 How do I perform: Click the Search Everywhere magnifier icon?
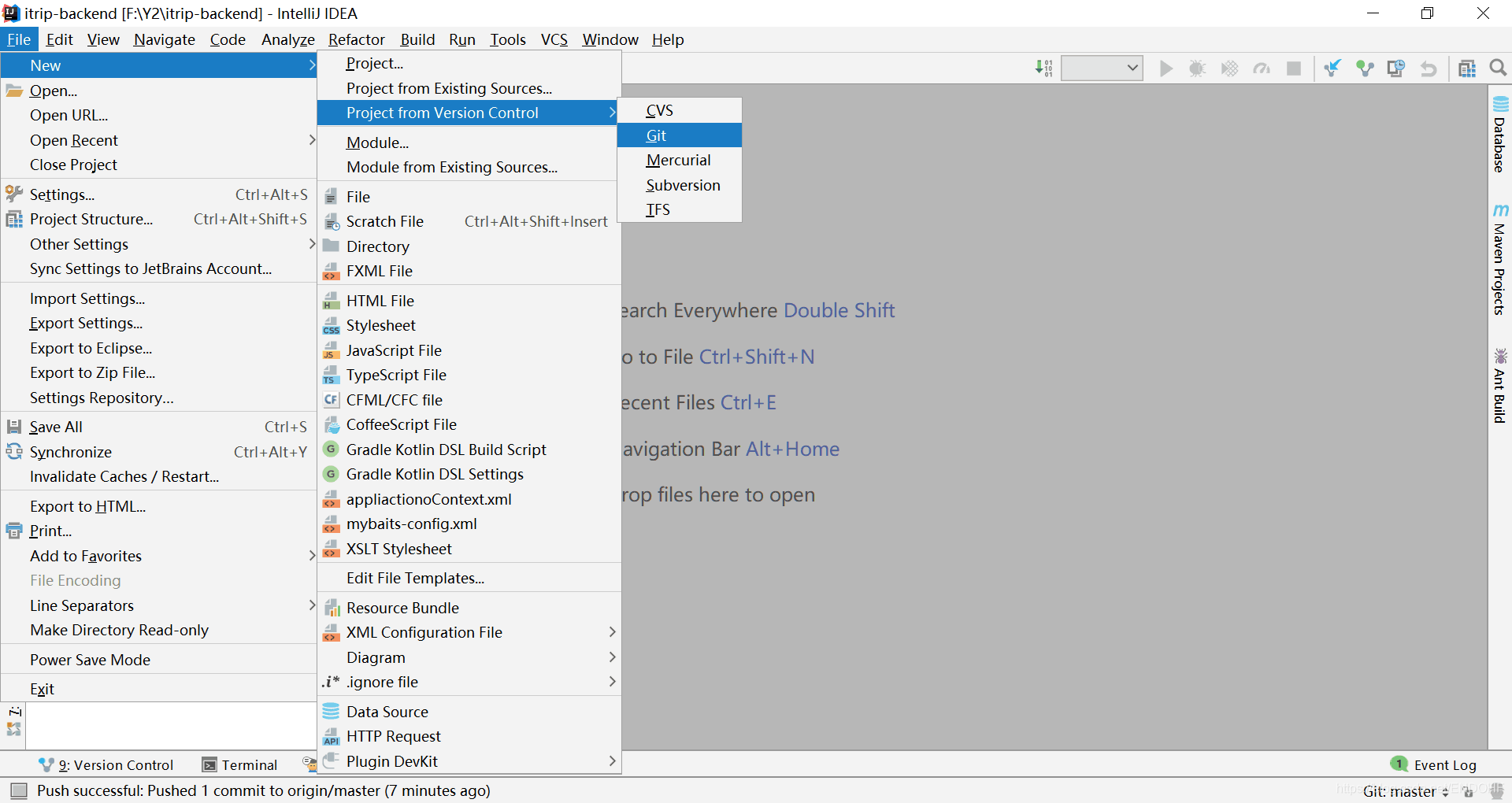1498,68
